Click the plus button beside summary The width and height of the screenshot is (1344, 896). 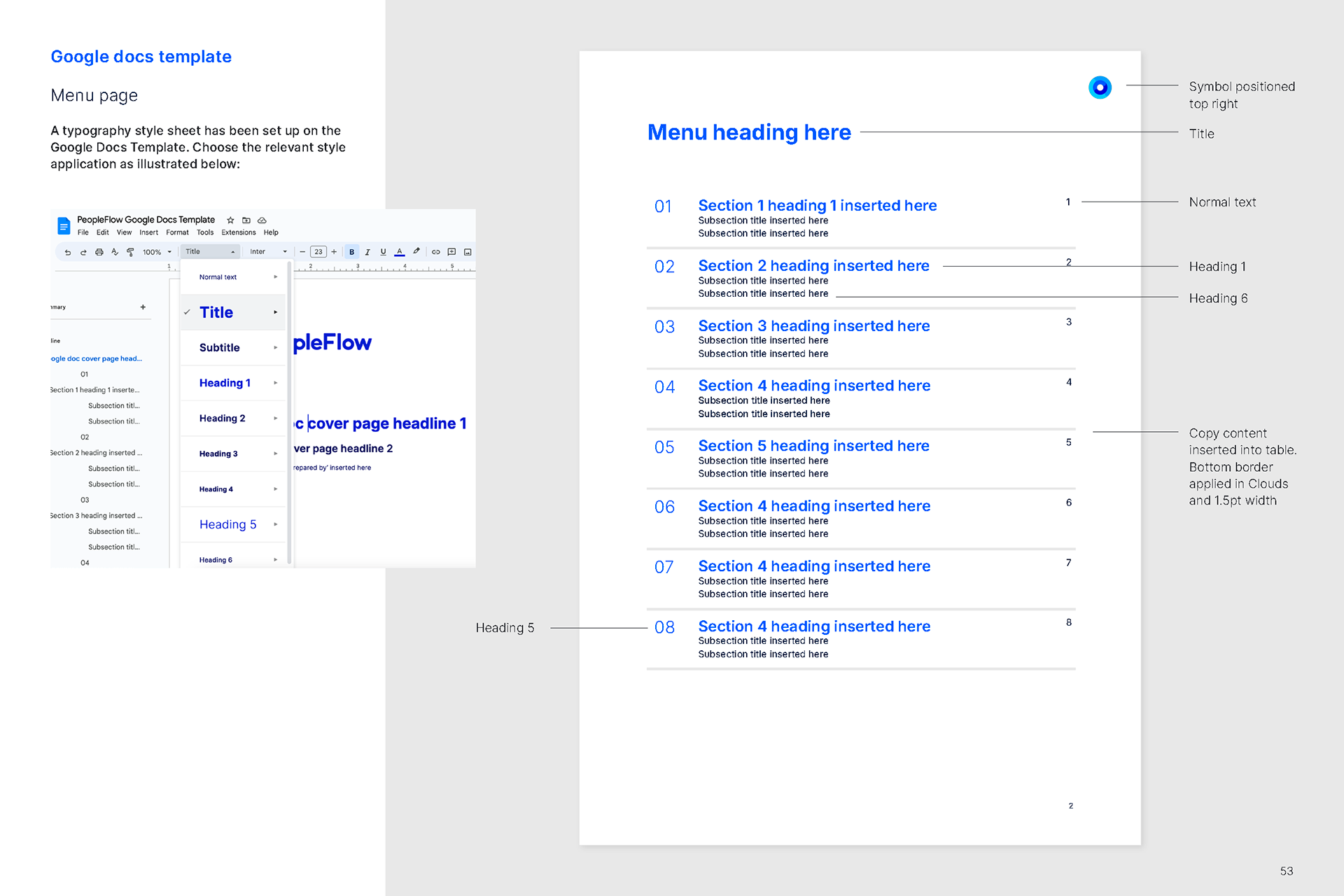[x=143, y=307]
